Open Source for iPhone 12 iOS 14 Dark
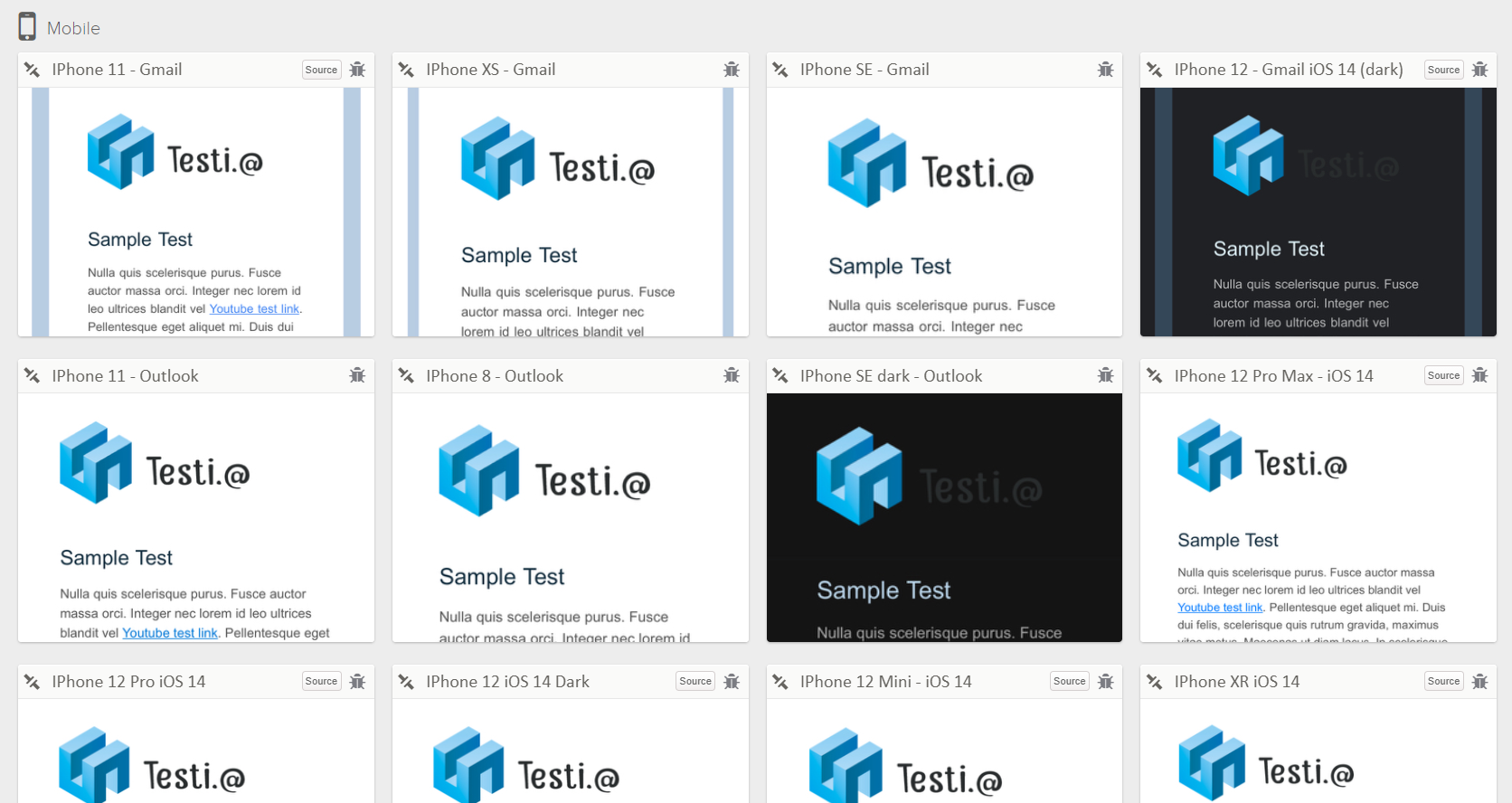 (x=695, y=681)
